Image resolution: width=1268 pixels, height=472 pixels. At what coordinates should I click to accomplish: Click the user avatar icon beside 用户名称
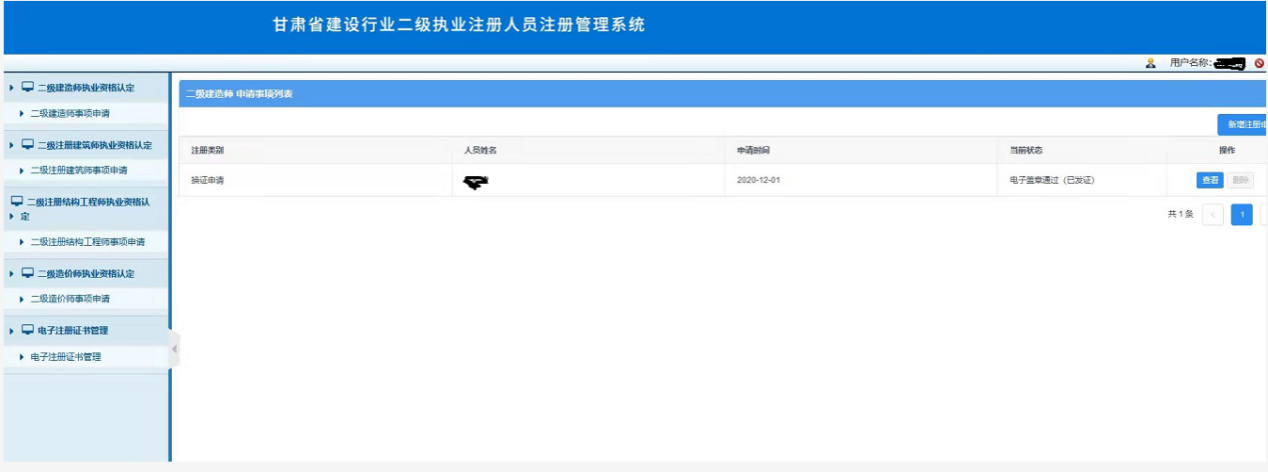click(1151, 63)
